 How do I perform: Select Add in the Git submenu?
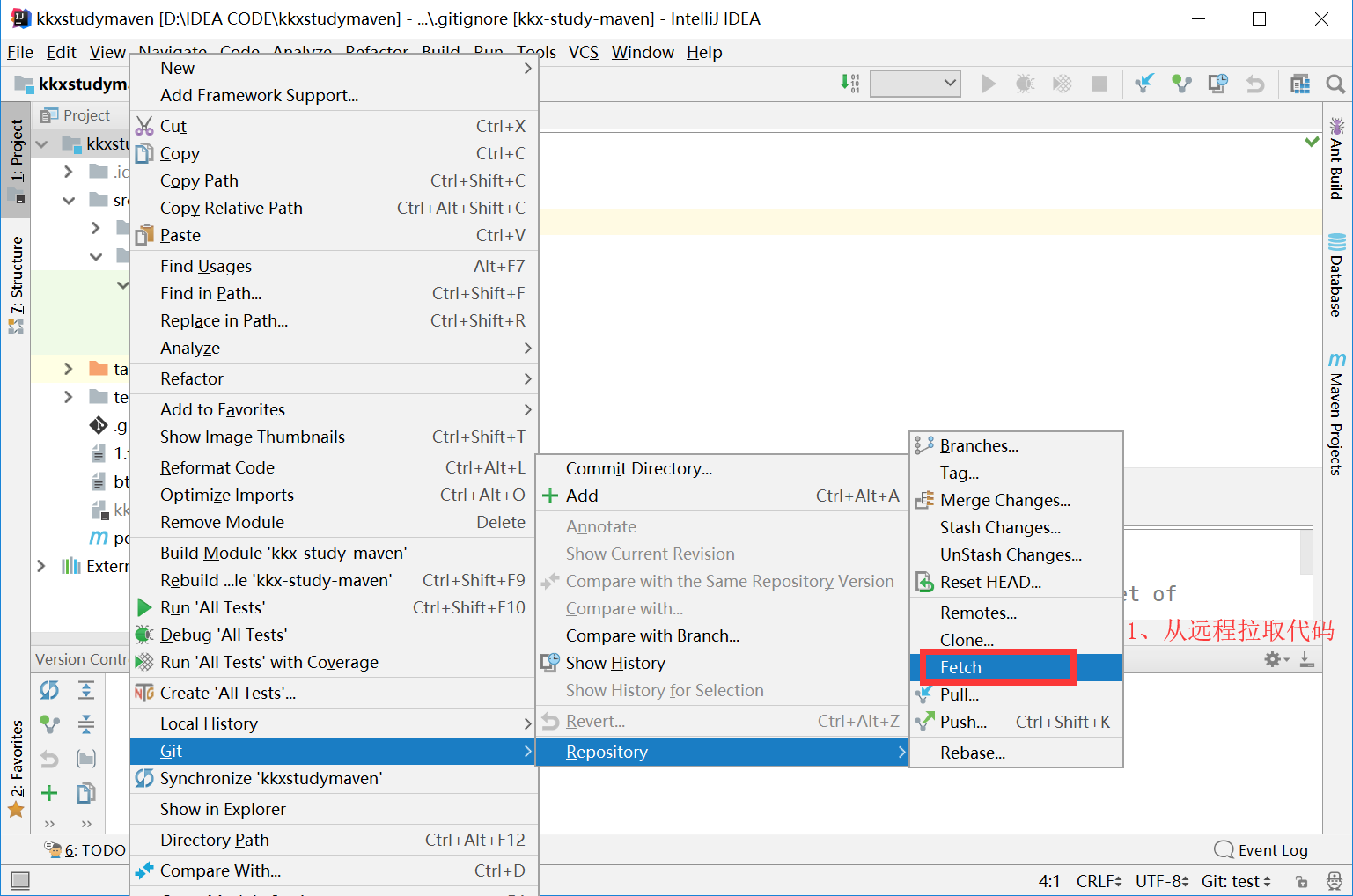pyautogui.click(x=722, y=496)
